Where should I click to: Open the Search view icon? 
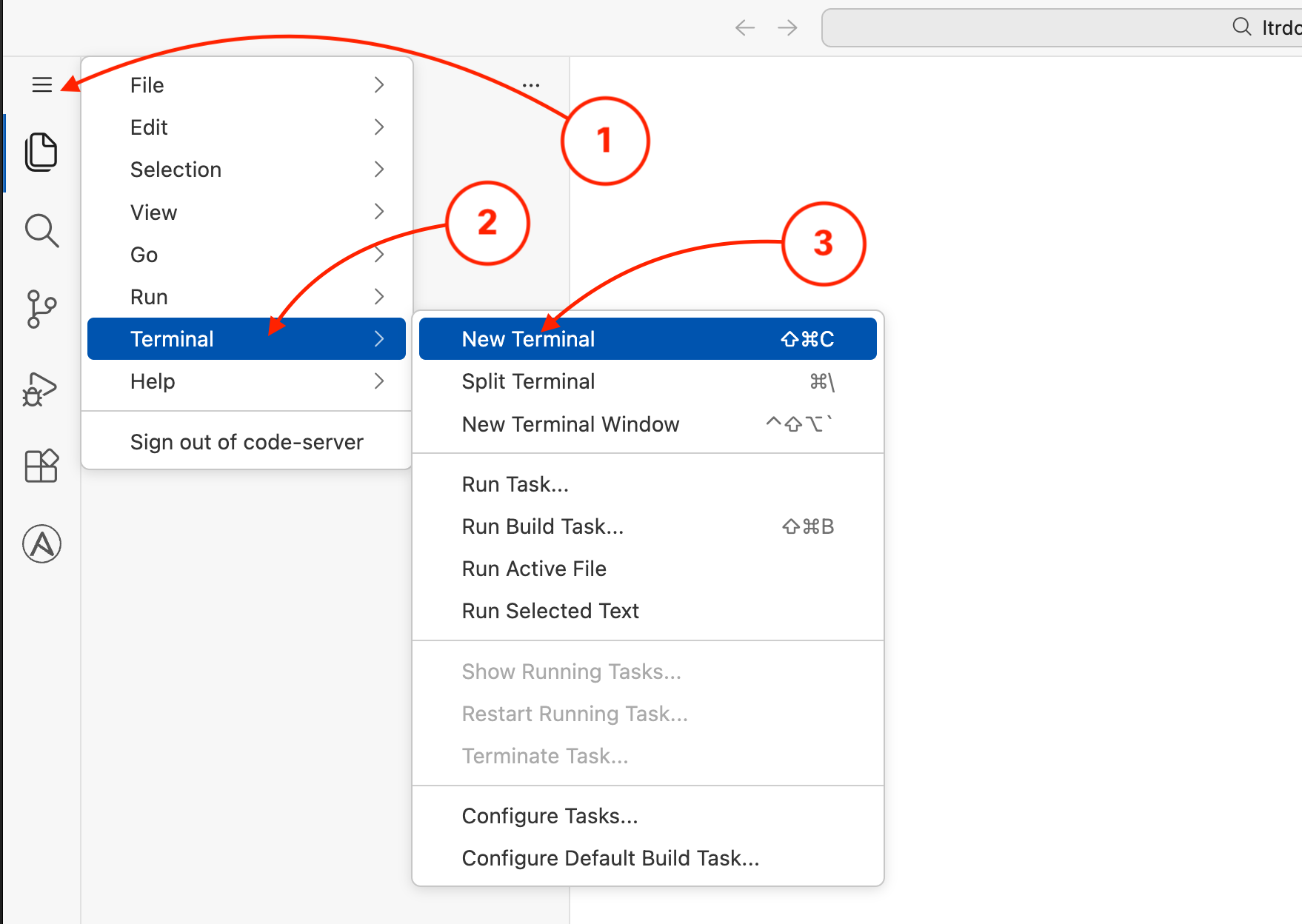[x=41, y=231]
